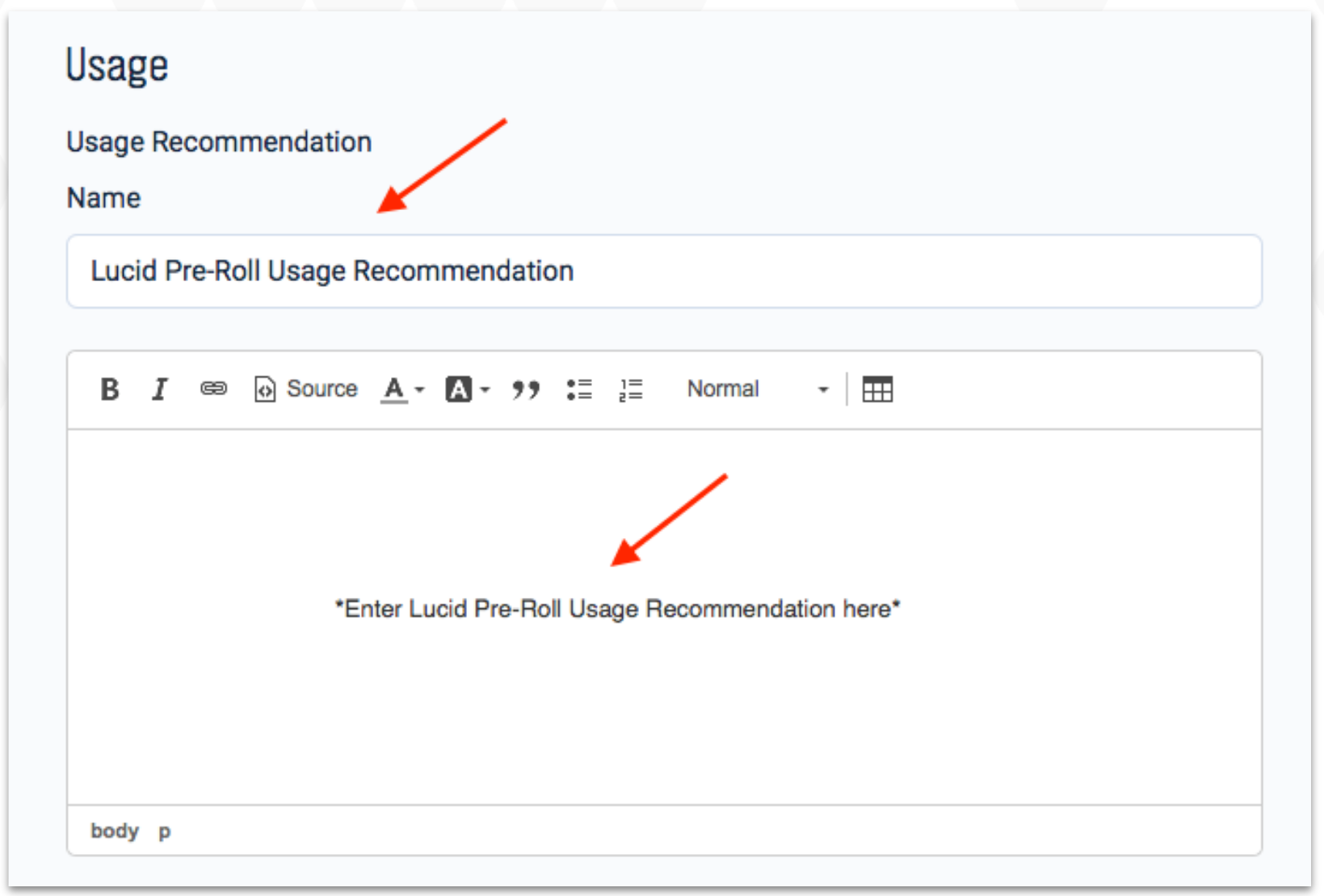
Task: Click the 'Enter Lucid Pre-Roll' text in editor
Action: [617, 609]
